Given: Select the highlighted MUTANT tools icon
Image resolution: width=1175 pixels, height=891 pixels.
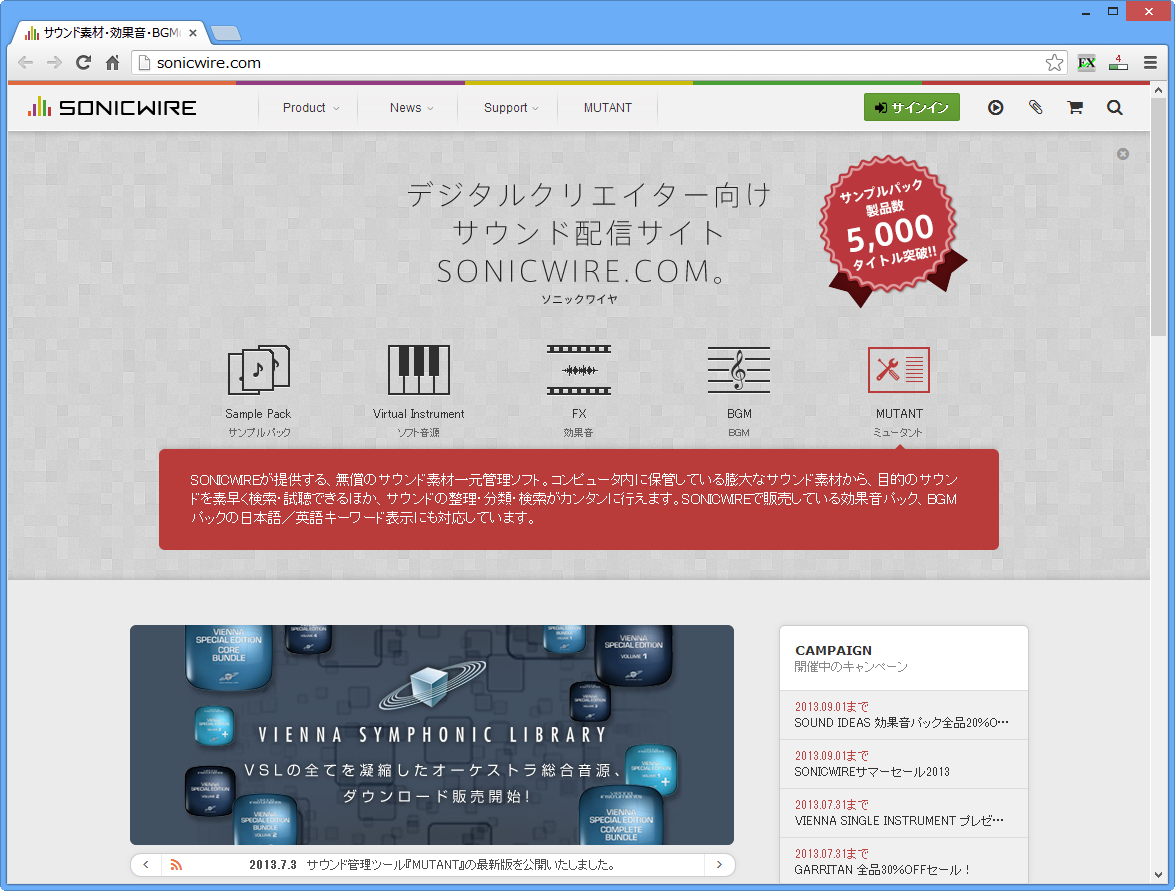Looking at the screenshot, I should (898, 370).
